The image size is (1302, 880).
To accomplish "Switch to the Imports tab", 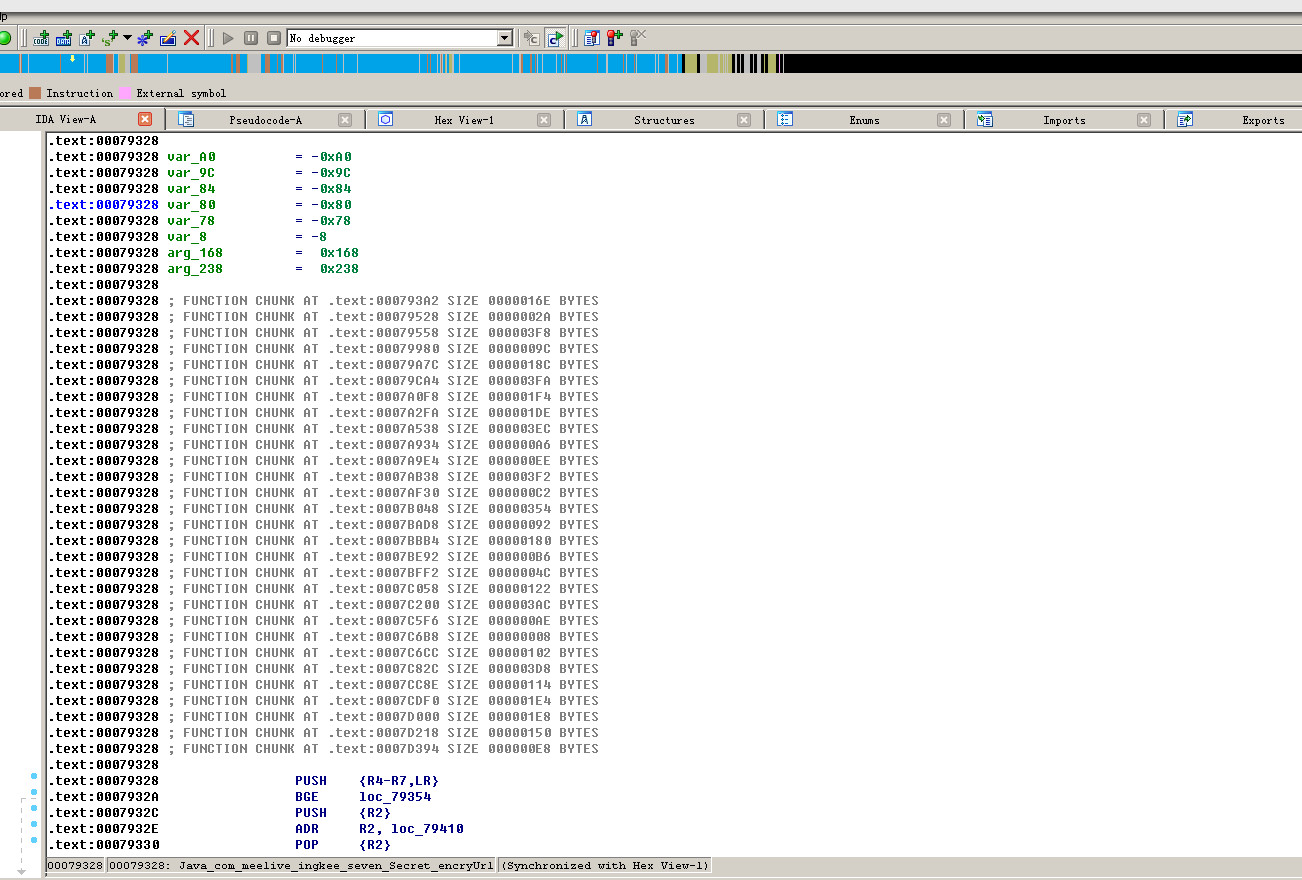I will pos(1064,120).
